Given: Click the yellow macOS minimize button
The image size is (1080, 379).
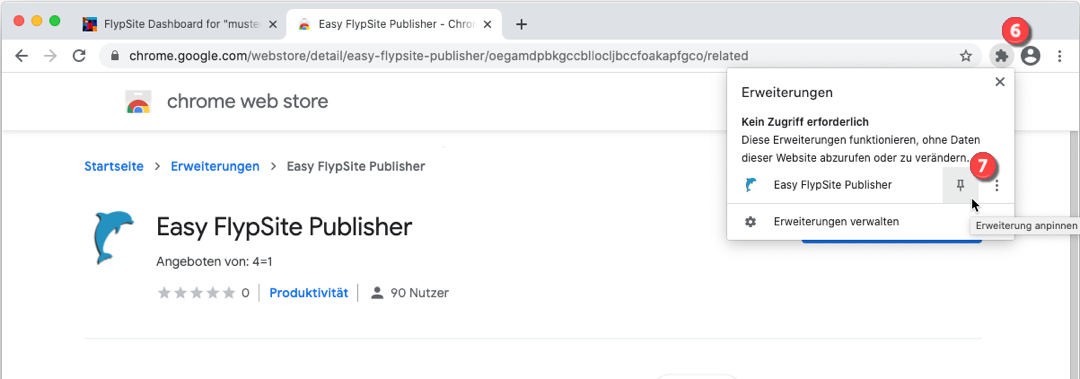Looking at the screenshot, I should tap(37, 21).
